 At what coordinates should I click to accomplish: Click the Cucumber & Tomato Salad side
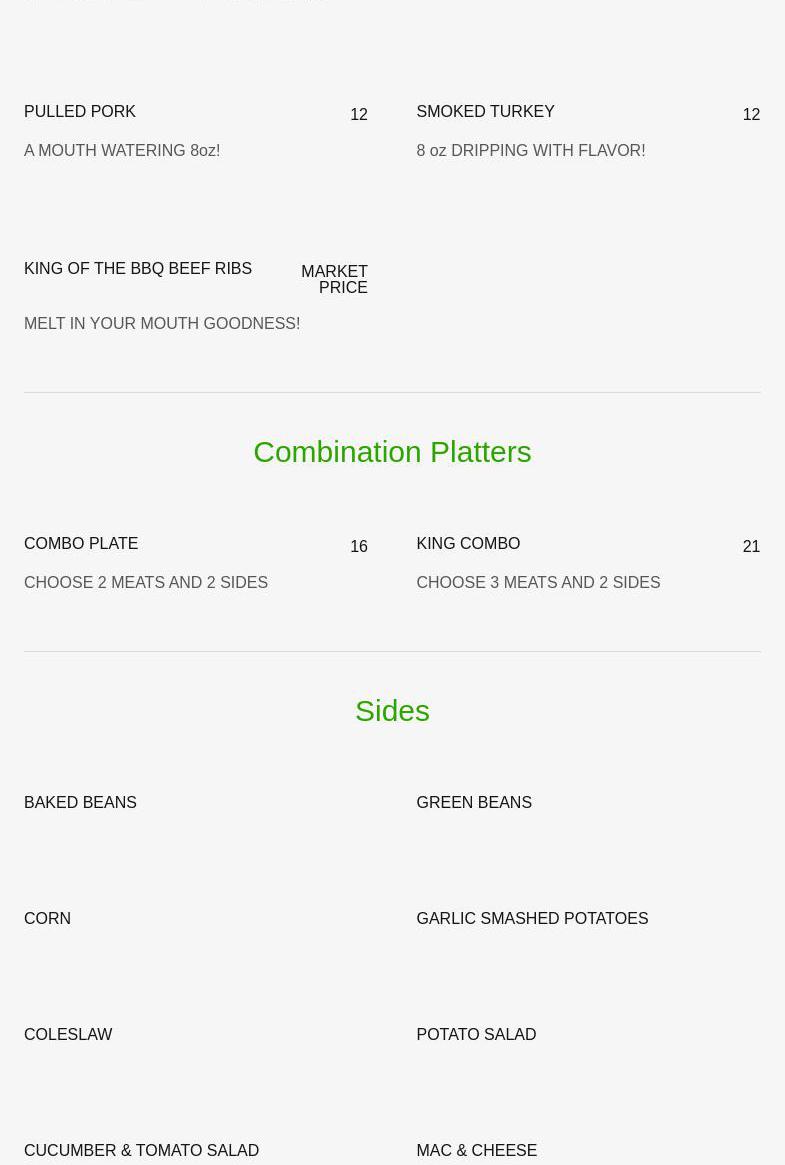141,1151
